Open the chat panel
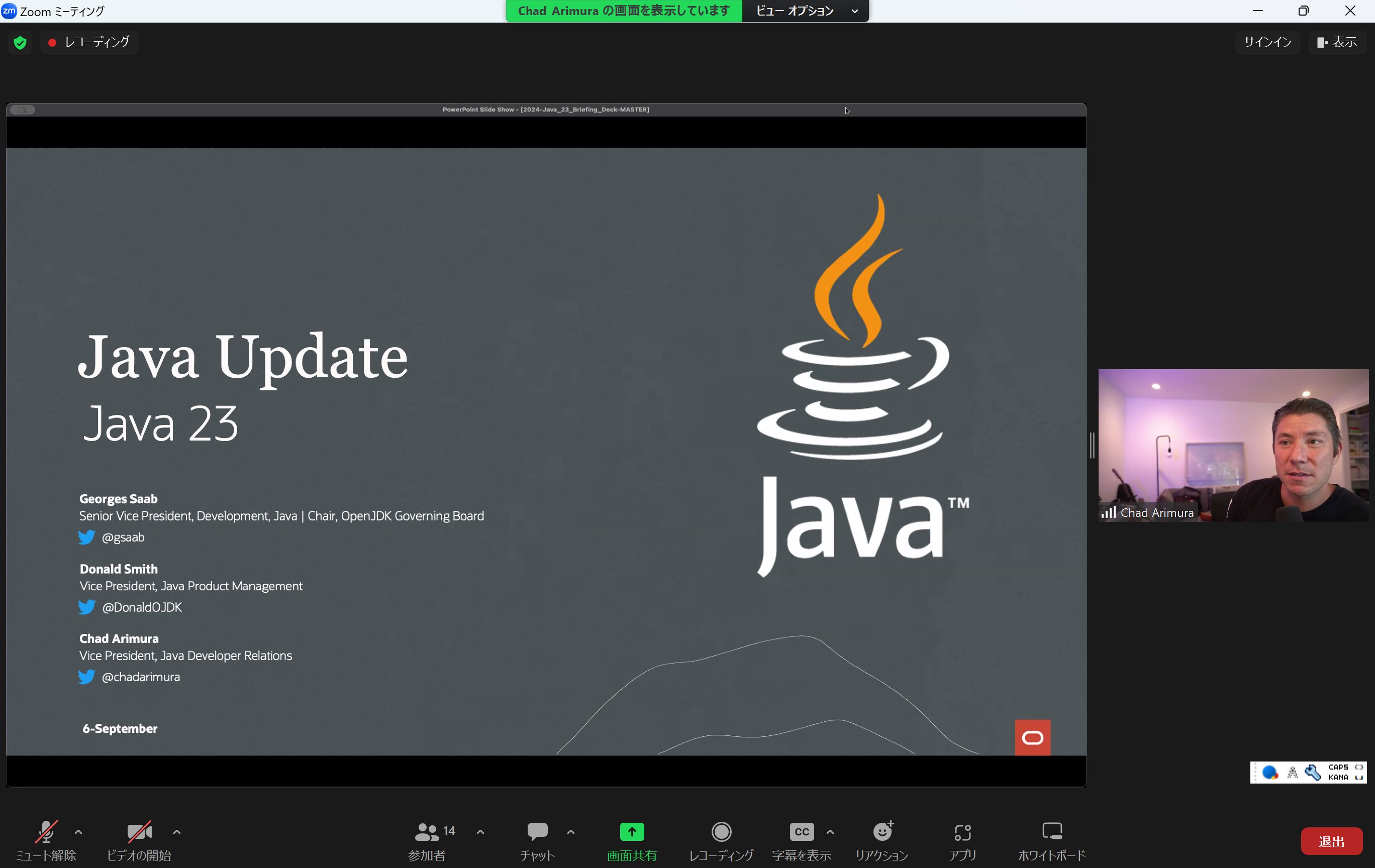Screen dimensions: 1375x868 pyautogui.click(x=537, y=840)
